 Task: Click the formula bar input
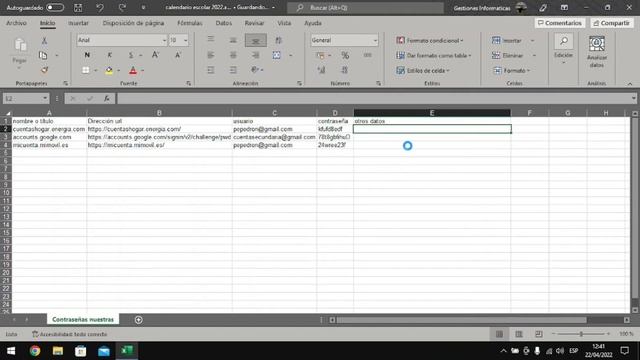pyautogui.click(x=373, y=98)
